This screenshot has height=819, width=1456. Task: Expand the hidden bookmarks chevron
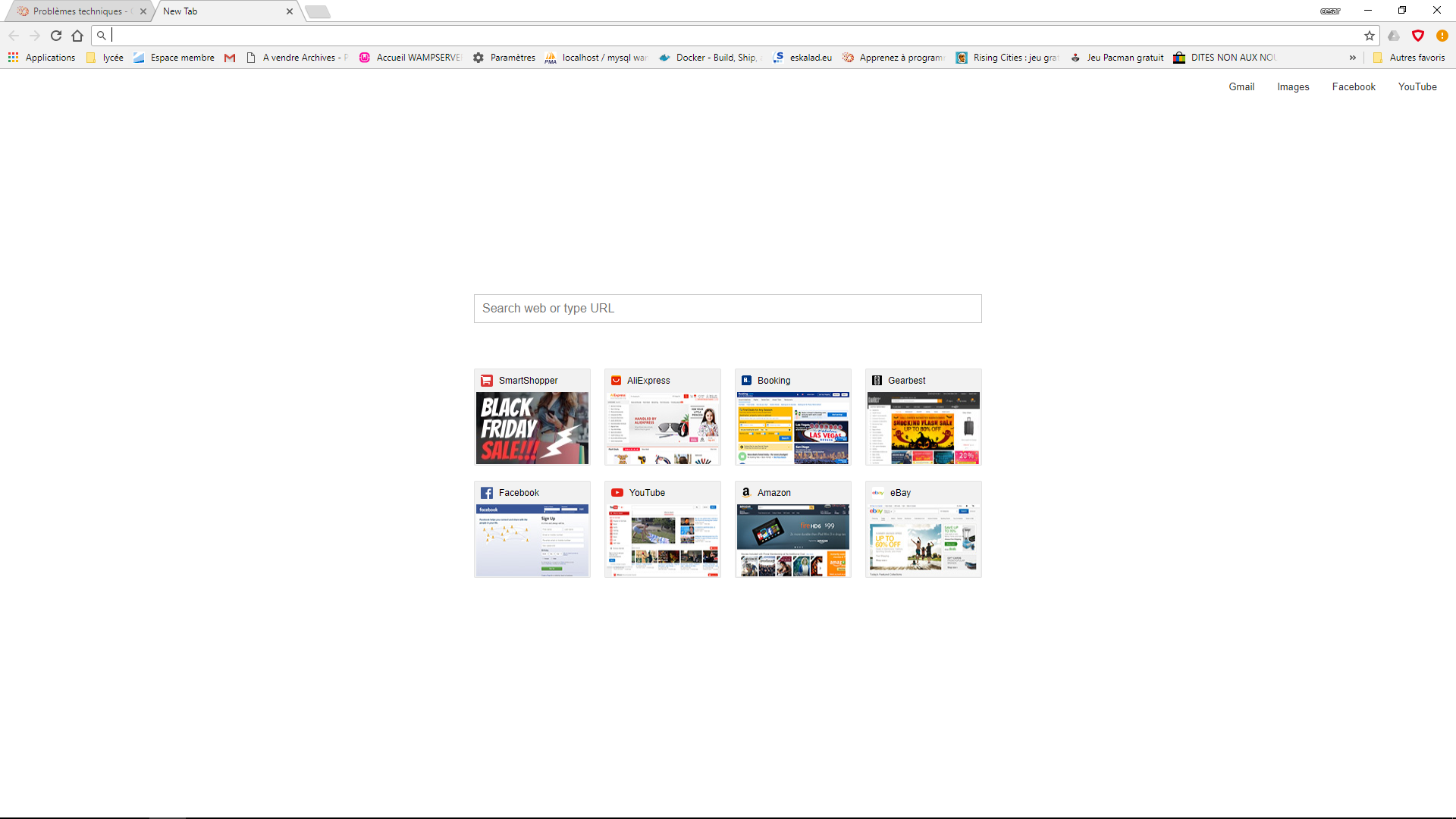[x=1353, y=58]
